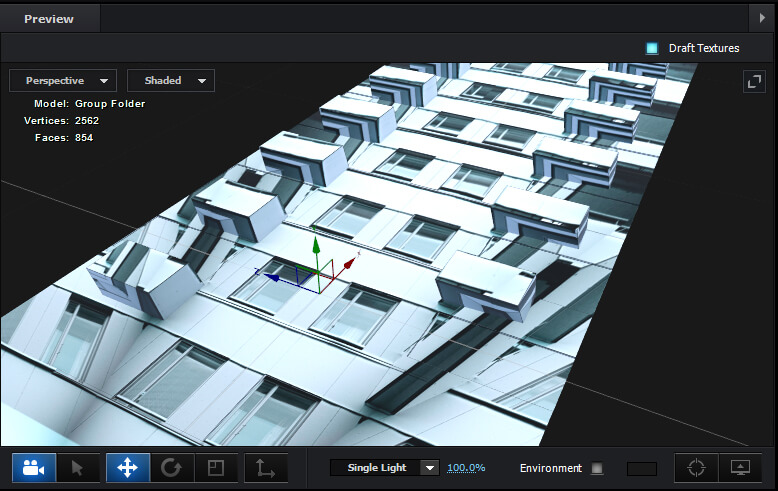Click the 'Vertices: 2562' readout
778x491 pixels.
coord(62,121)
